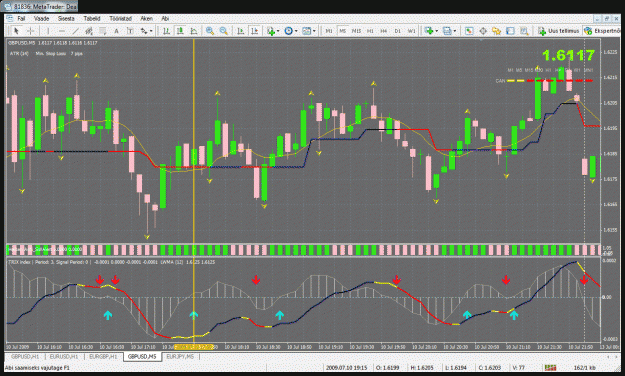Viewport: 625px width, 376px height.
Task: Show the Navigator star-folder icon
Action: (x=496, y=31)
